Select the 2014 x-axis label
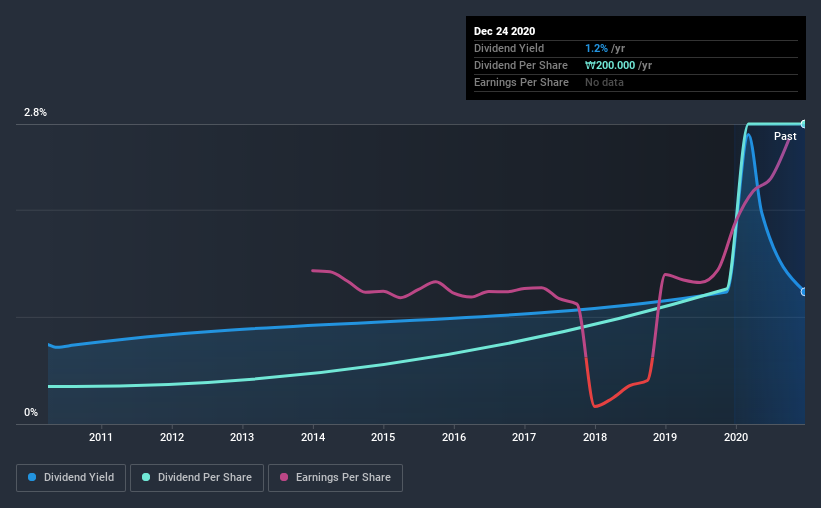 coord(313,437)
